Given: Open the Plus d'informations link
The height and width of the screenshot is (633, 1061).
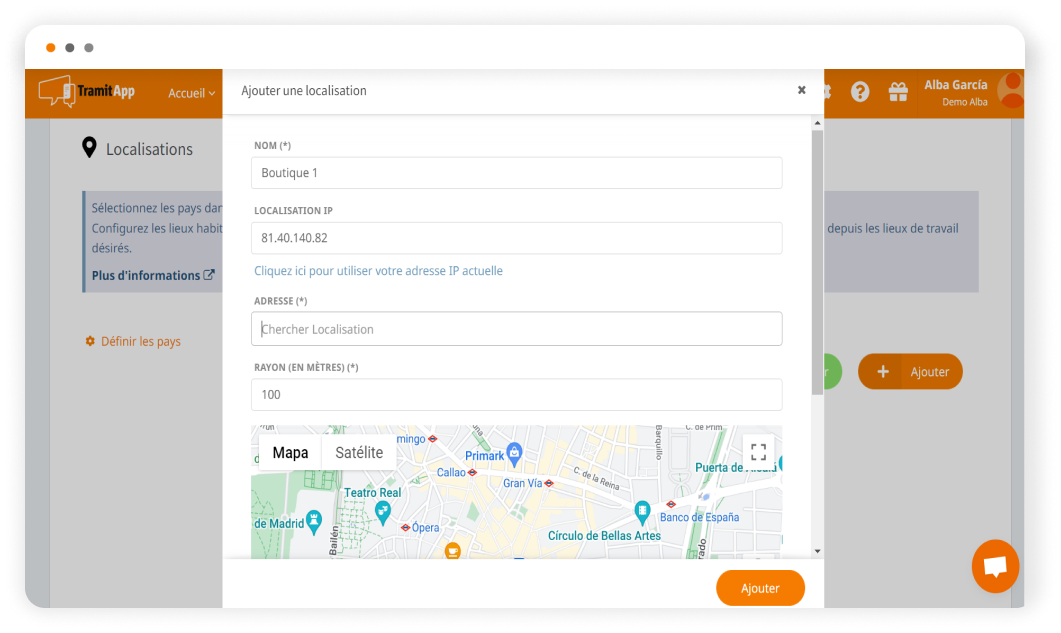Looking at the screenshot, I should [152, 275].
